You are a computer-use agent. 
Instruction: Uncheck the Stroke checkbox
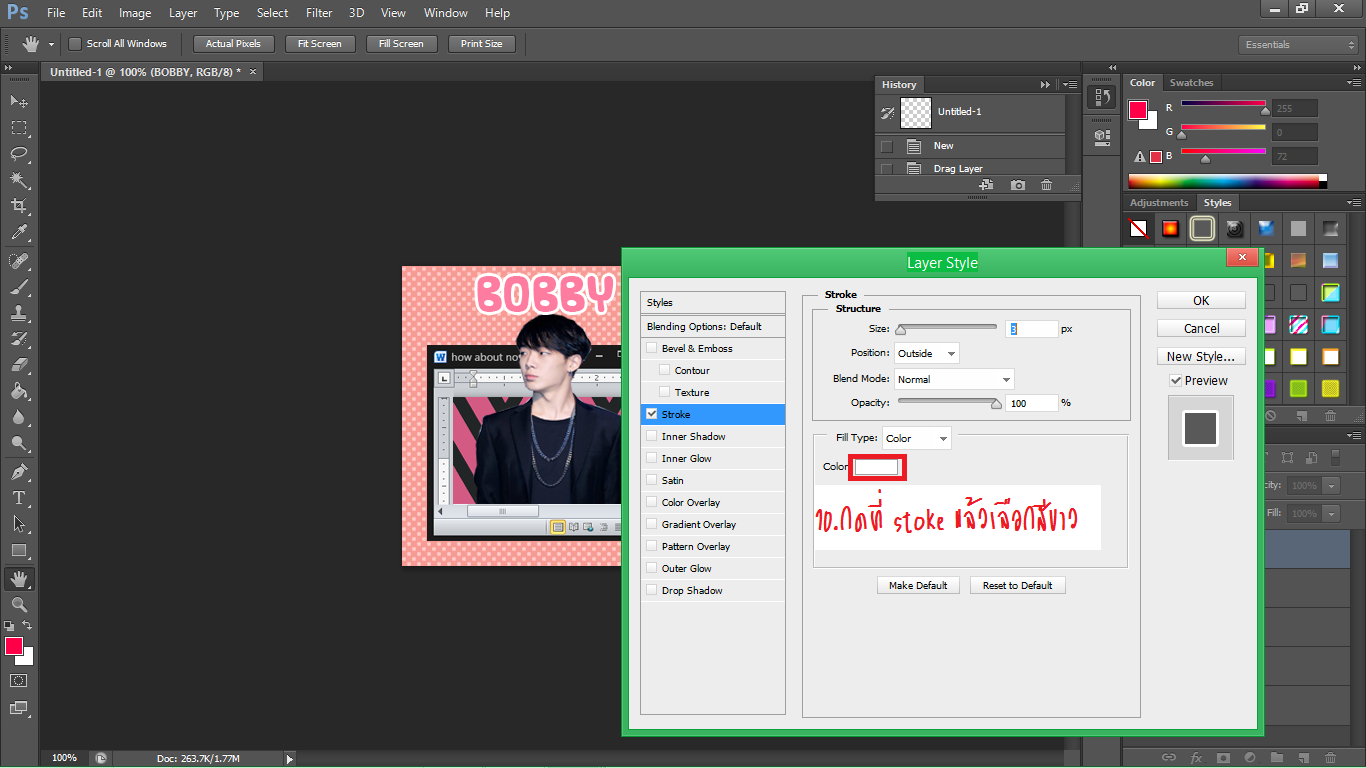pyautogui.click(x=652, y=414)
